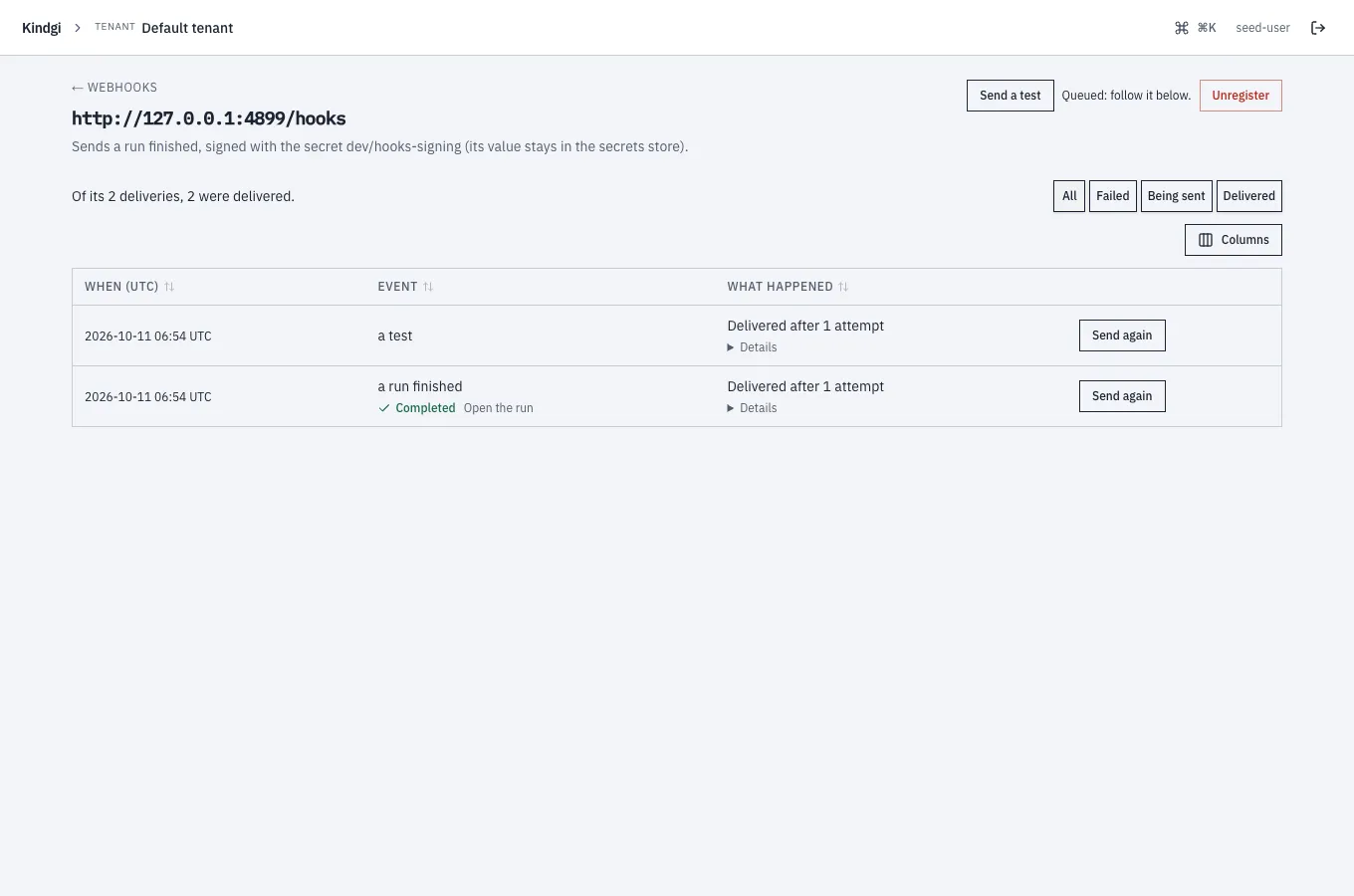The height and width of the screenshot is (896, 1354).
Task: Click the sort icon beside EVENT
Action: click(x=428, y=287)
